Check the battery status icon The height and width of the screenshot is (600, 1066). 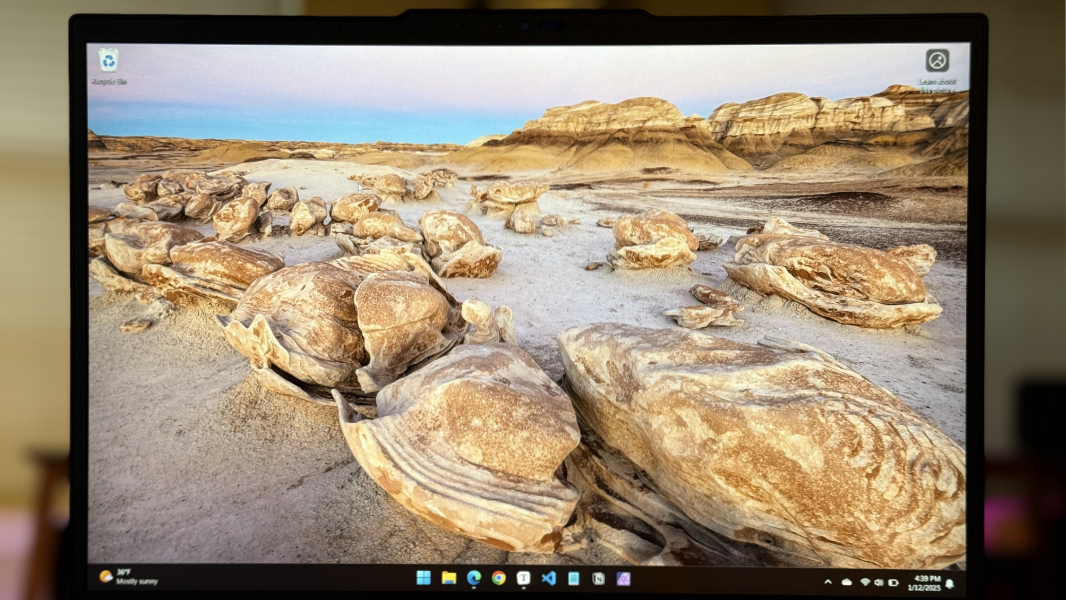[x=893, y=582]
